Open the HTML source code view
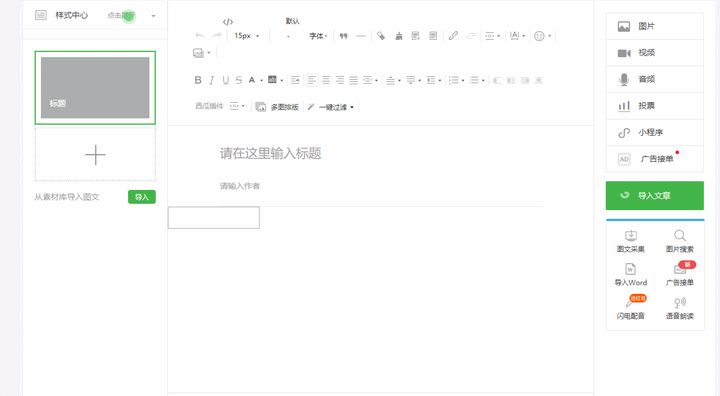Screen dimensions: 720x396 [x=228, y=22]
